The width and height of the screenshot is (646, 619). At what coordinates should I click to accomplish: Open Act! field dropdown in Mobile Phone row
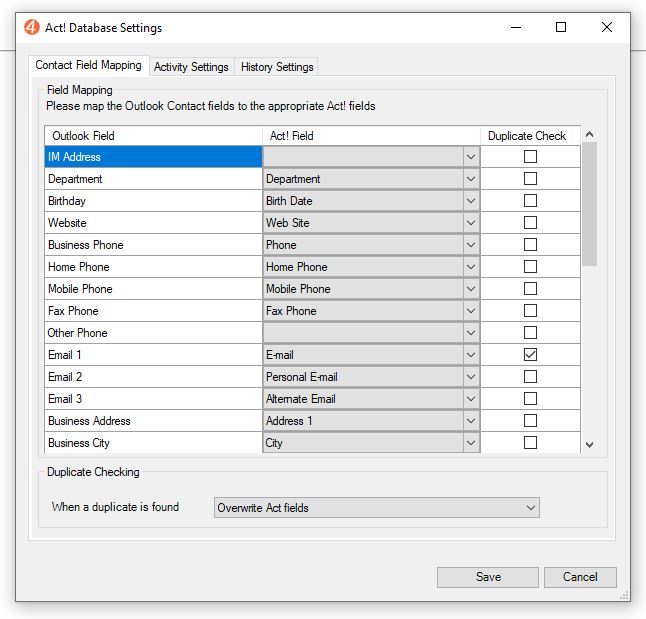[470, 289]
